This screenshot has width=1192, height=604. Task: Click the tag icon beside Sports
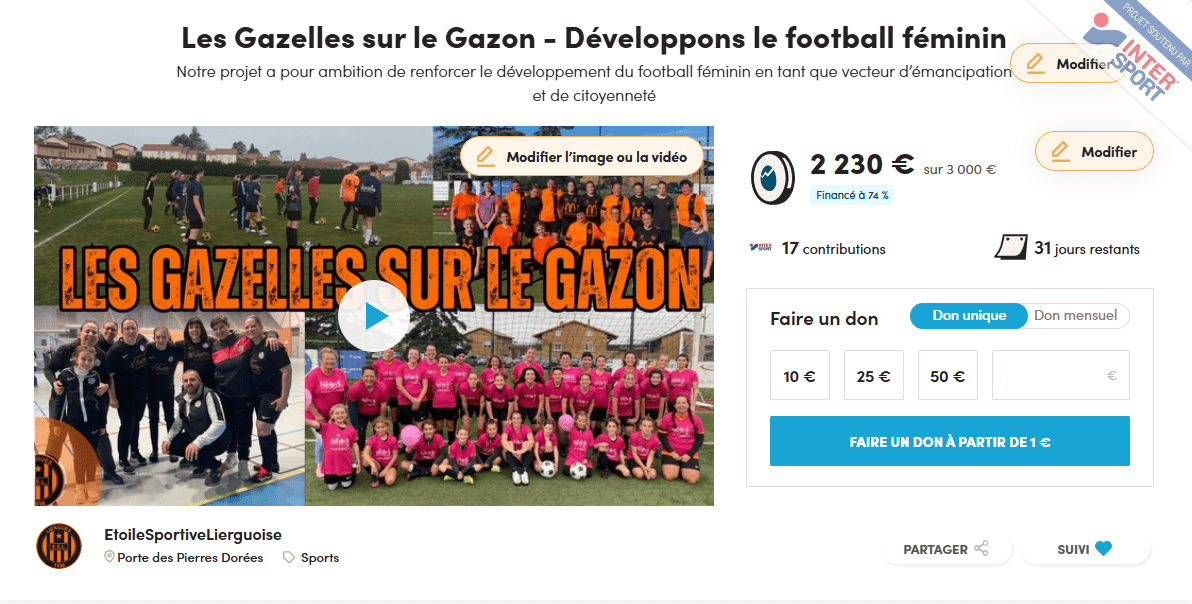(x=289, y=558)
